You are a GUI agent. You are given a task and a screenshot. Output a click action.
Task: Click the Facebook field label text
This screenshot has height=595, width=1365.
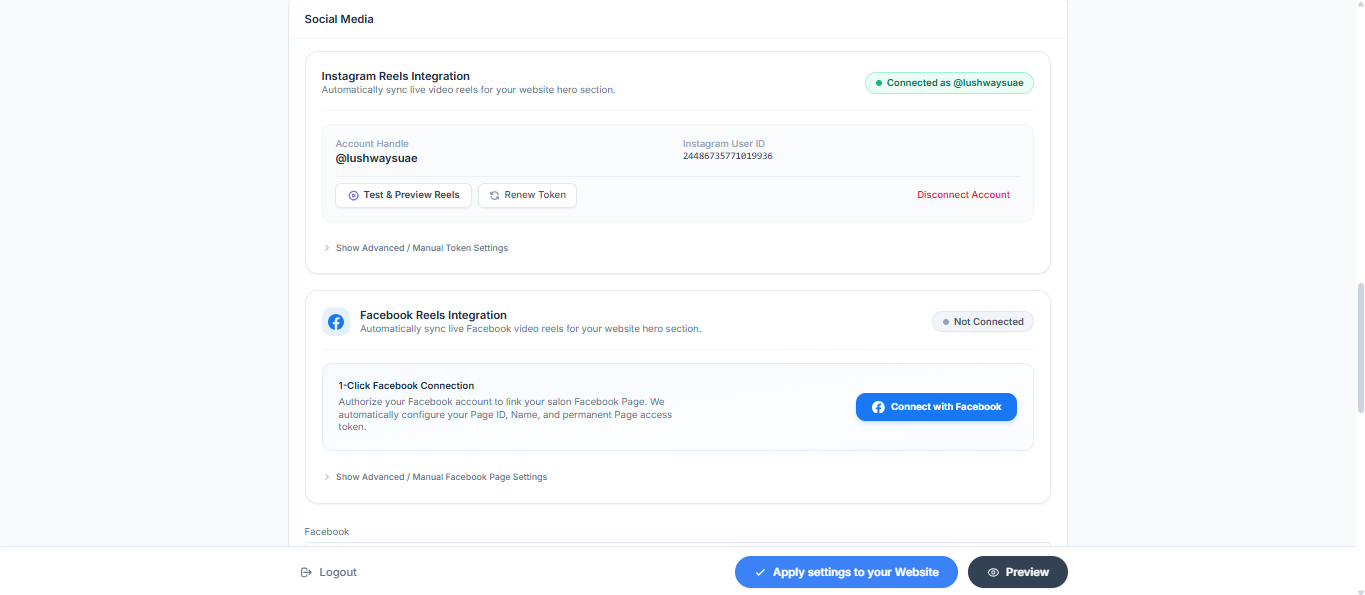click(x=327, y=532)
